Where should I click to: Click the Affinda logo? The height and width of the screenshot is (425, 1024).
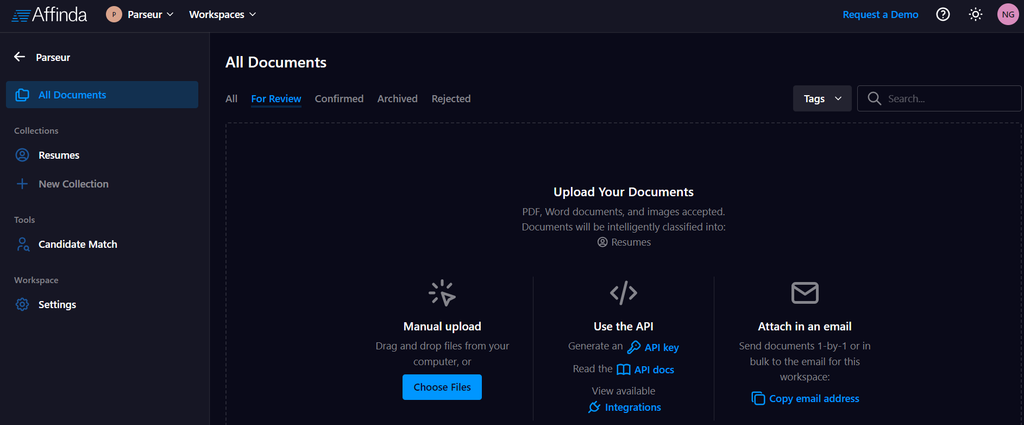click(x=49, y=15)
